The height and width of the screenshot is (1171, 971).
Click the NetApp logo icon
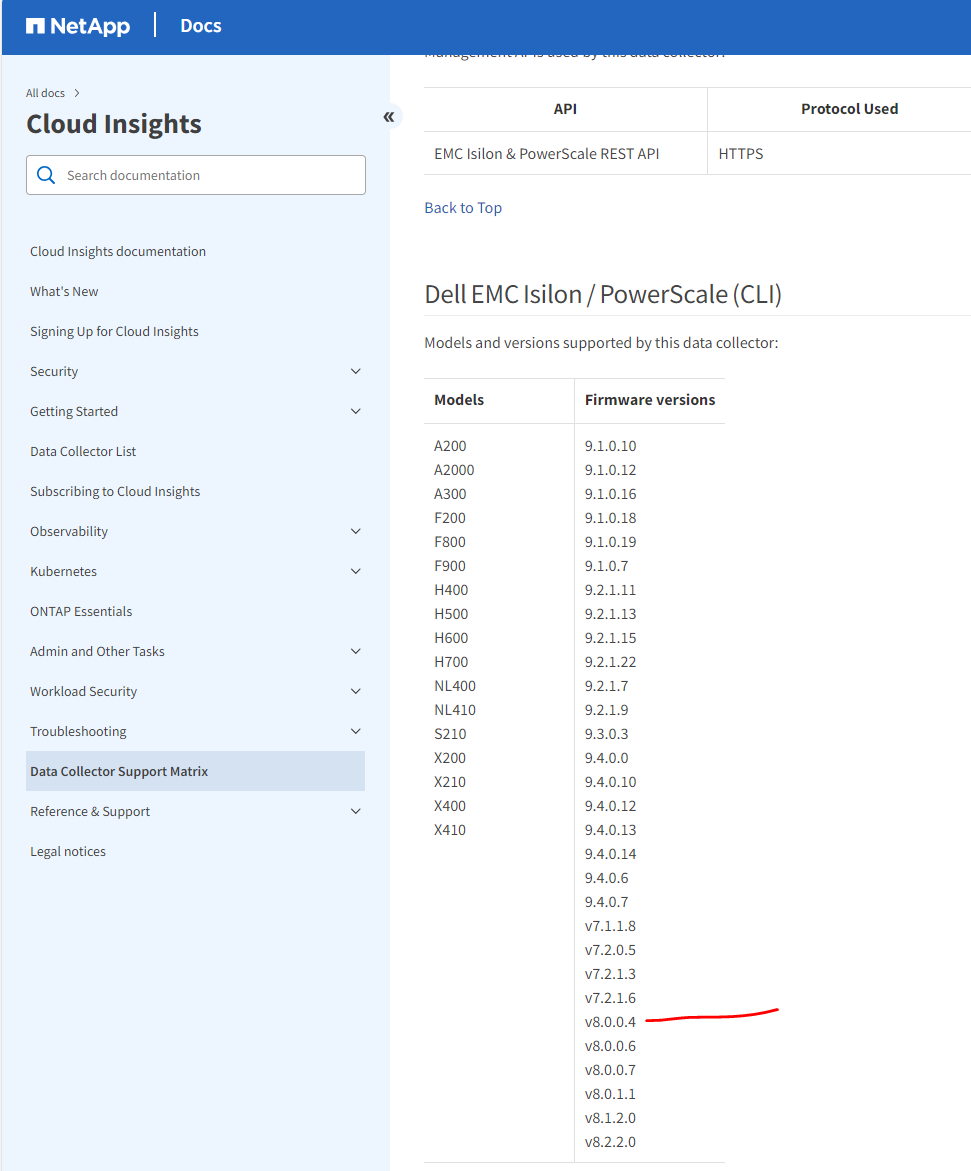click(35, 26)
